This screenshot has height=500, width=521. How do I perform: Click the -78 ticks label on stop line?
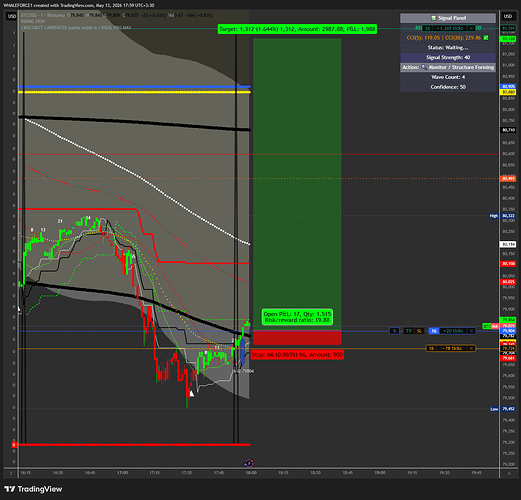tap(453, 348)
